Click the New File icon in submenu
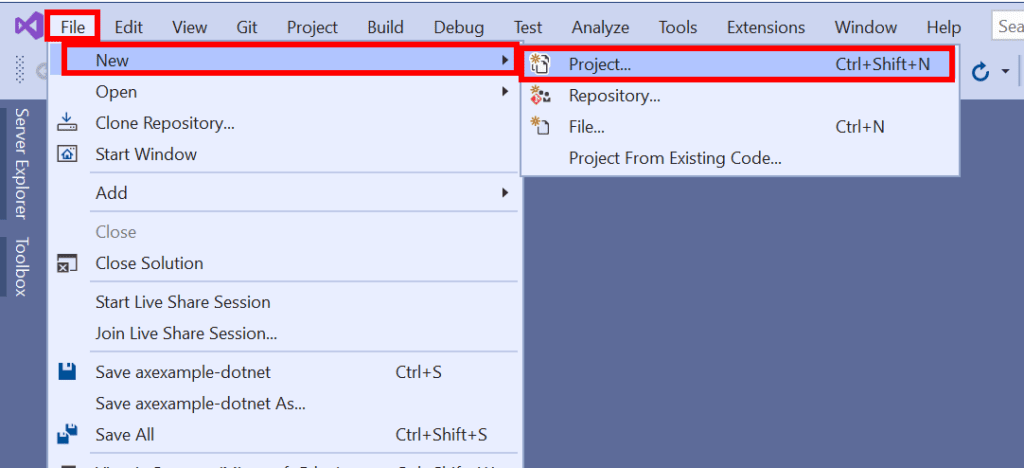The height and width of the screenshot is (468, 1024). tap(540, 127)
